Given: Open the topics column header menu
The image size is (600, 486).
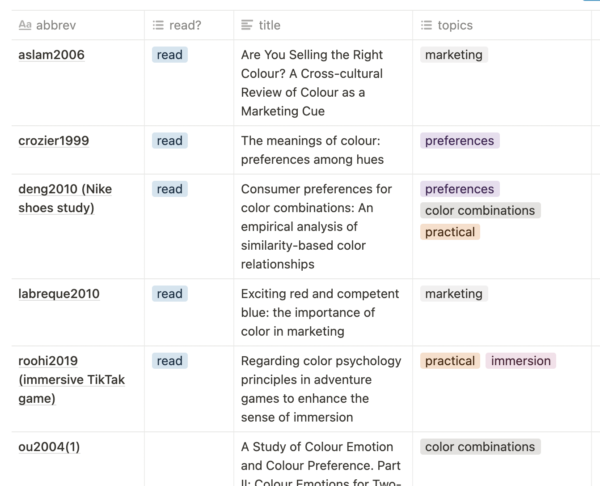Looking at the screenshot, I should pyautogui.click(x=455, y=25).
